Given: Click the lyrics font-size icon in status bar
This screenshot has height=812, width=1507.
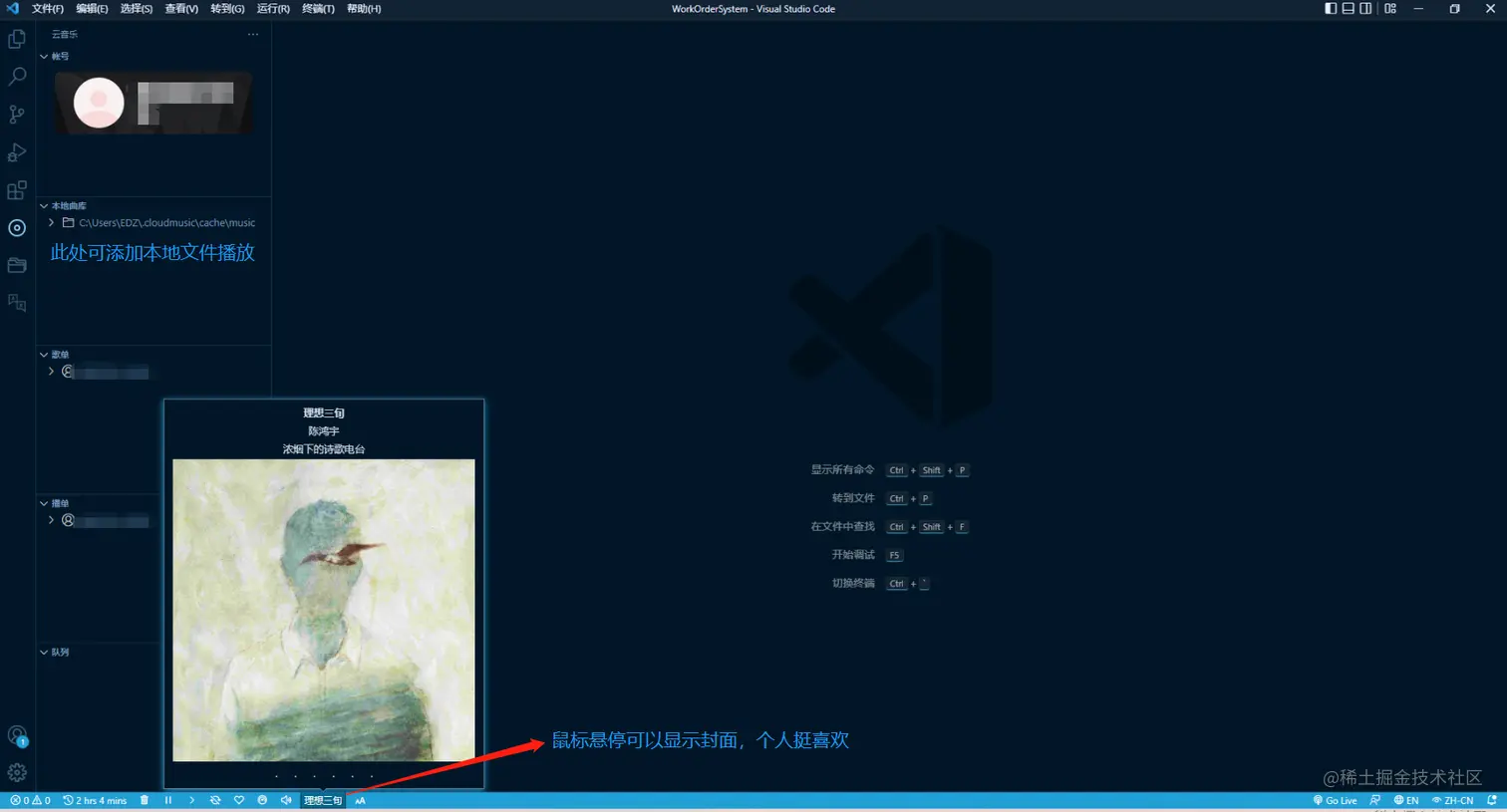Looking at the screenshot, I should pyautogui.click(x=360, y=800).
